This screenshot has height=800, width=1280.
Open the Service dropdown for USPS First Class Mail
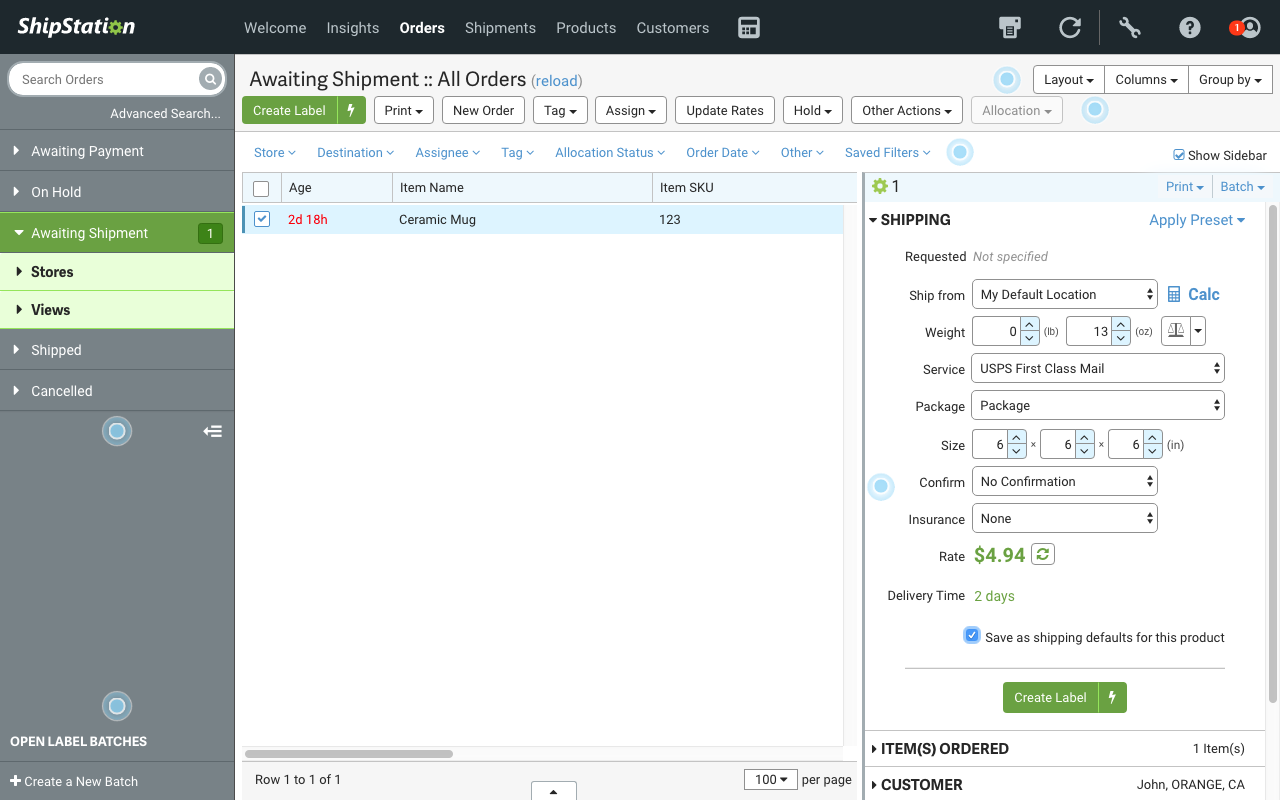1097,368
